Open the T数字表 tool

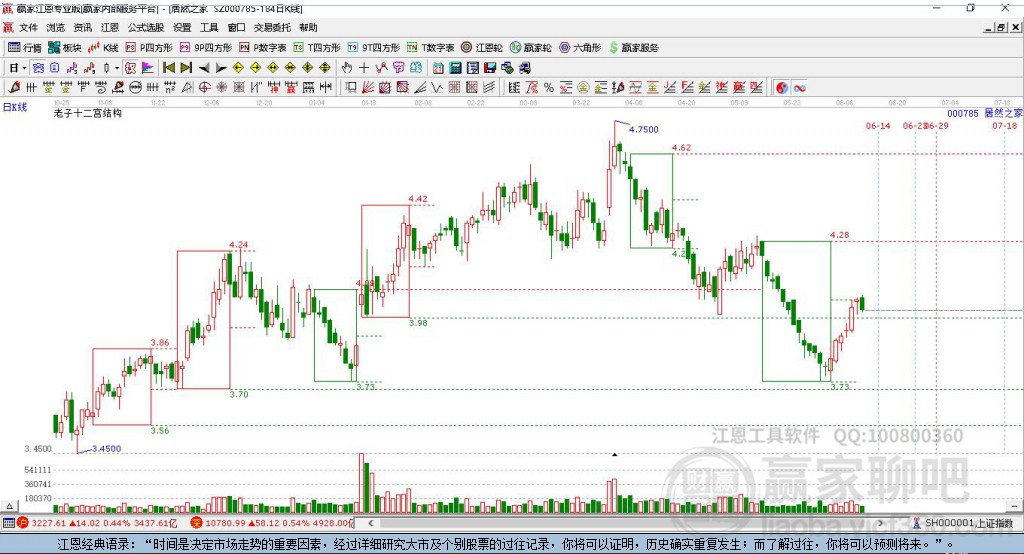coord(430,48)
